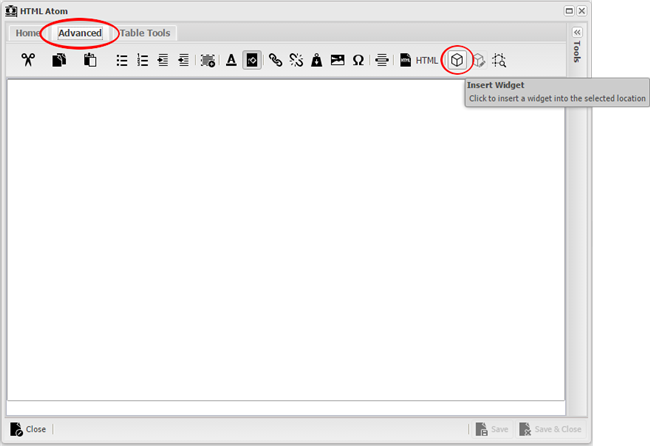Click the Close button at bottom left
Screen dimensions: 650x446
[28, 429]
